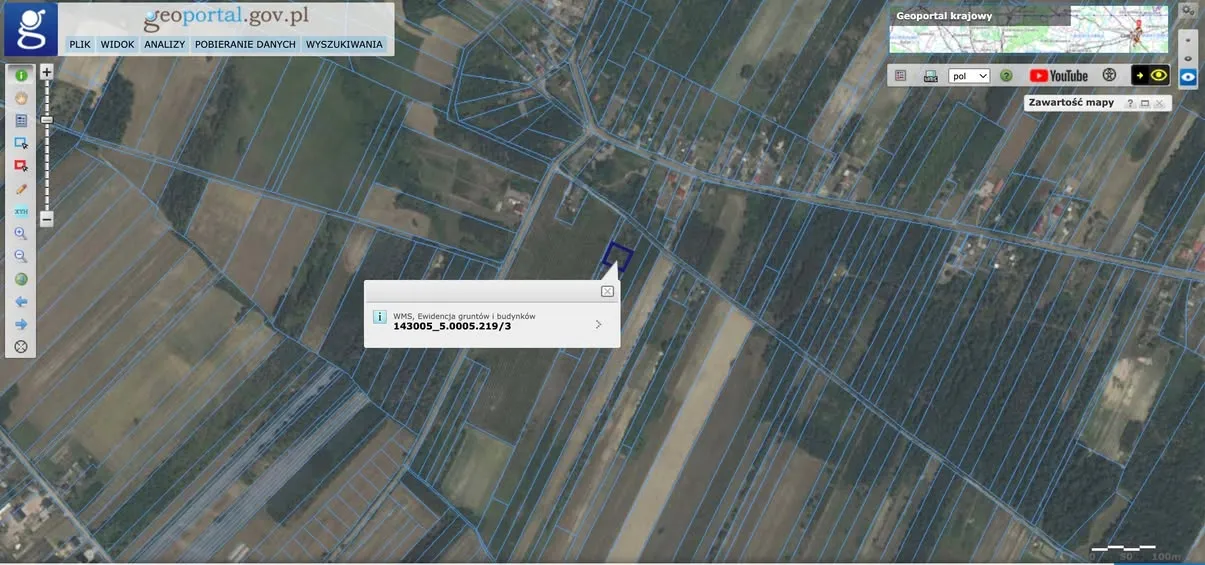The width and height of the screenshot is (1205, 565).
Task: Open the geoportal logo home
Action: click(x=30, y=28)
